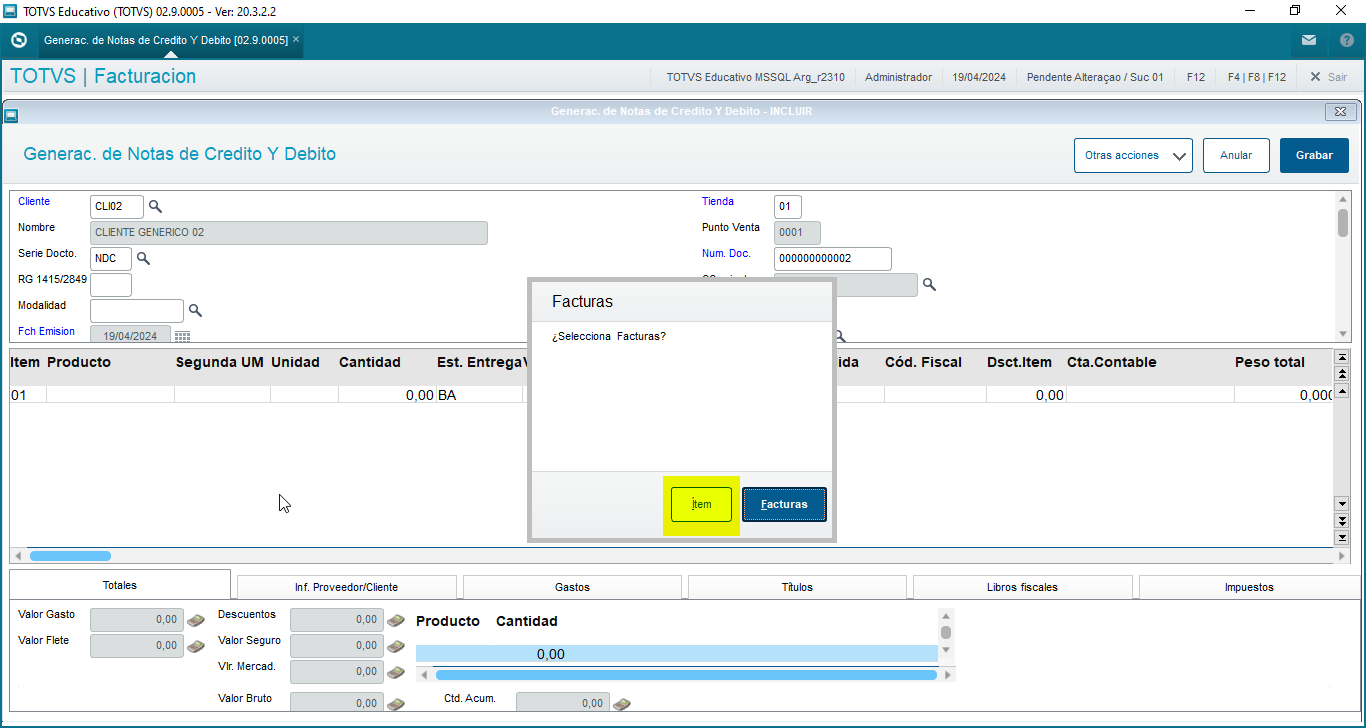
Task: Open search lookup next to Modalidad field
Action: pos(195,310)
